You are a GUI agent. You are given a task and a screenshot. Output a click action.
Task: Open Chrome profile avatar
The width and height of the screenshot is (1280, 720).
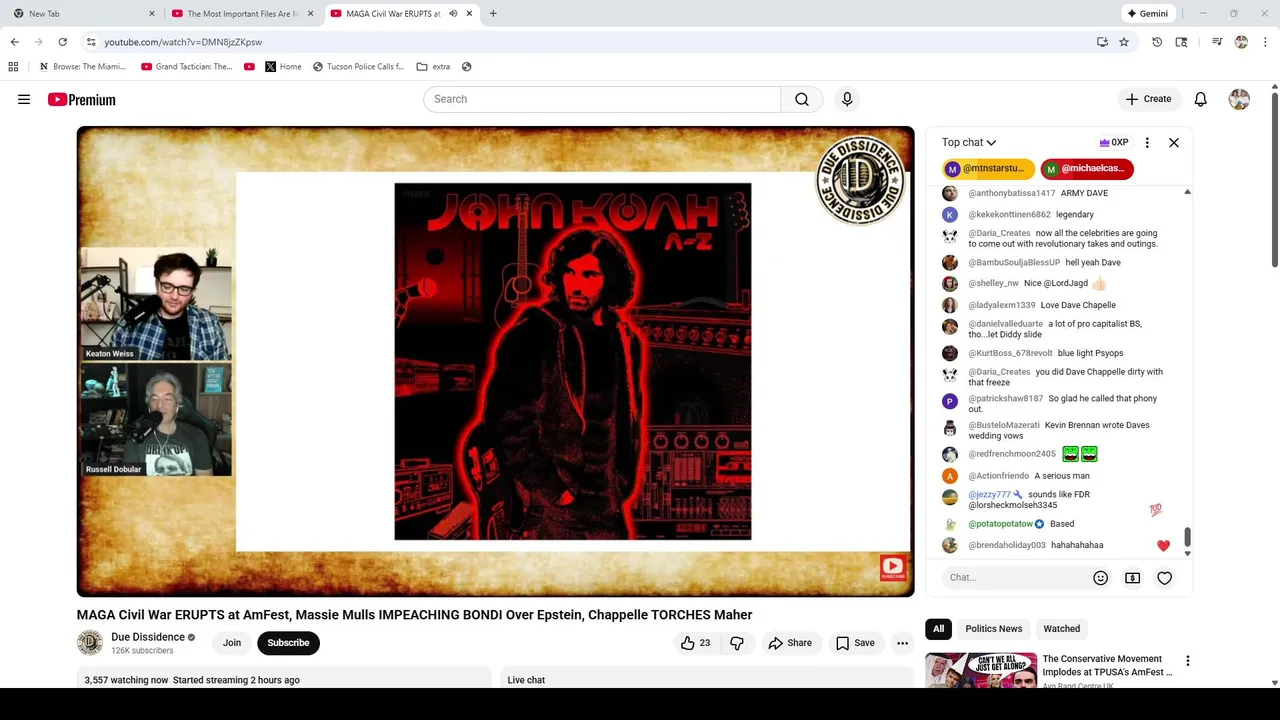pos(1241,42)
